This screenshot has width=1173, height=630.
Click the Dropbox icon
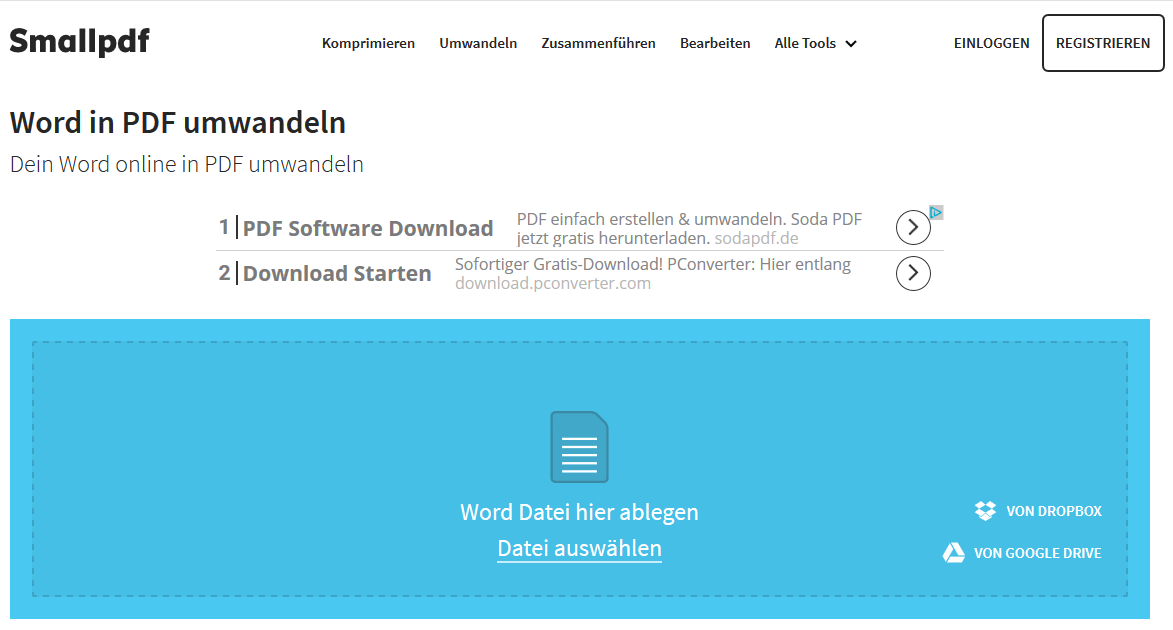(985, 511)
